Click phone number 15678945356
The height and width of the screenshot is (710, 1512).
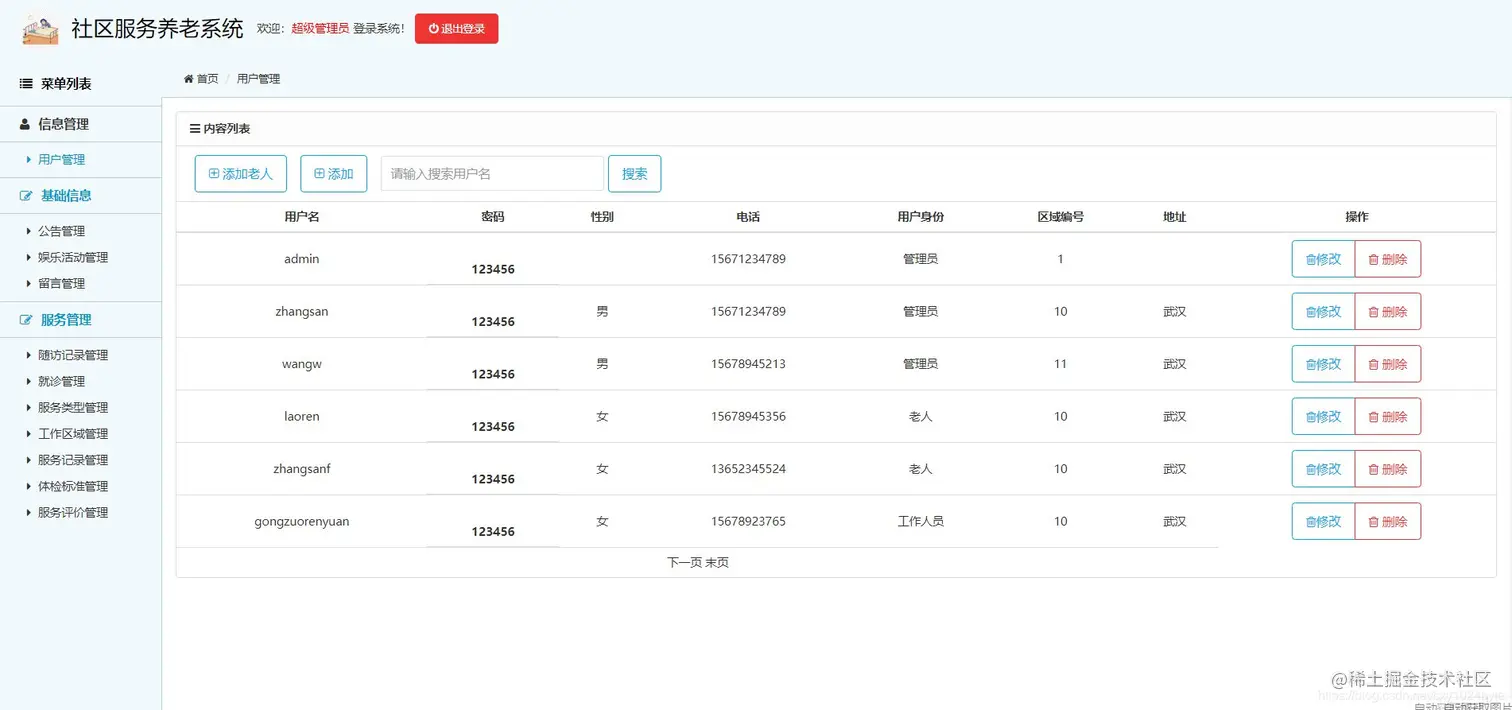point(748,416)
